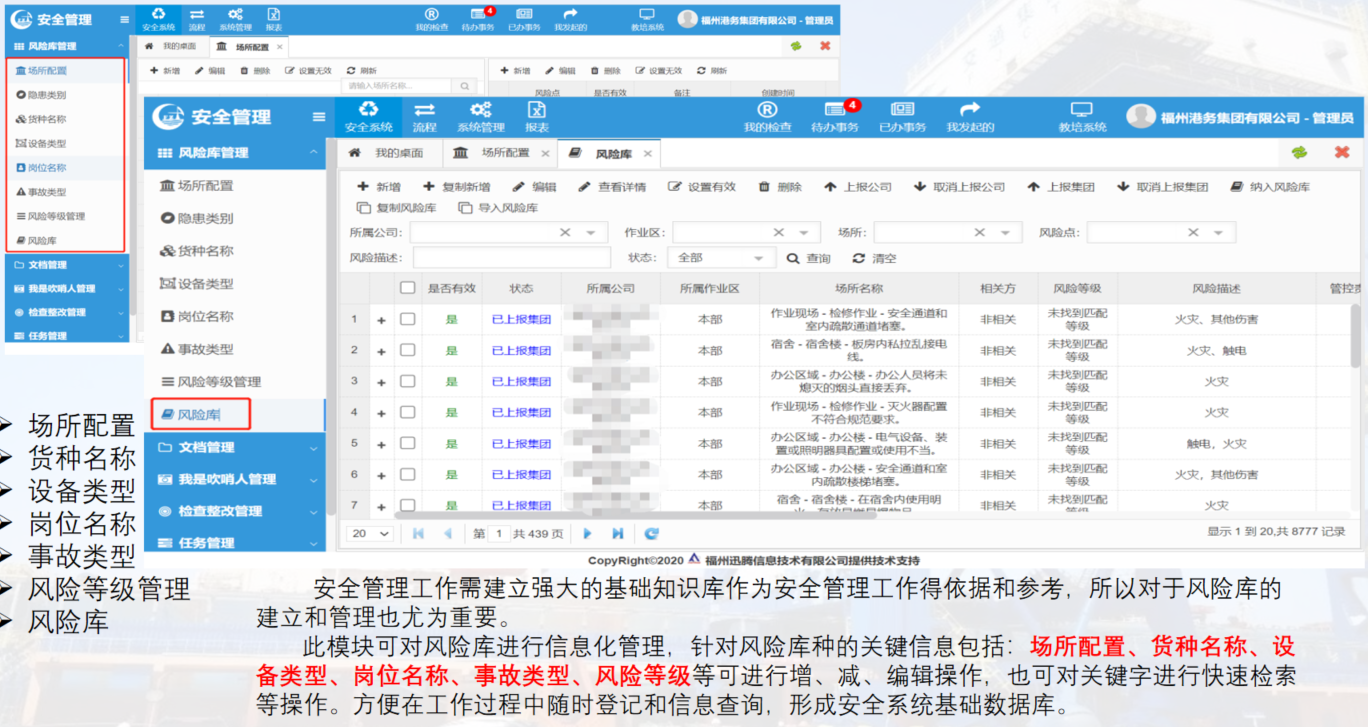The width and height of the screenshot is (1368, 727).
Task: Click 复制风险库 button
Action: click(396, 208)
